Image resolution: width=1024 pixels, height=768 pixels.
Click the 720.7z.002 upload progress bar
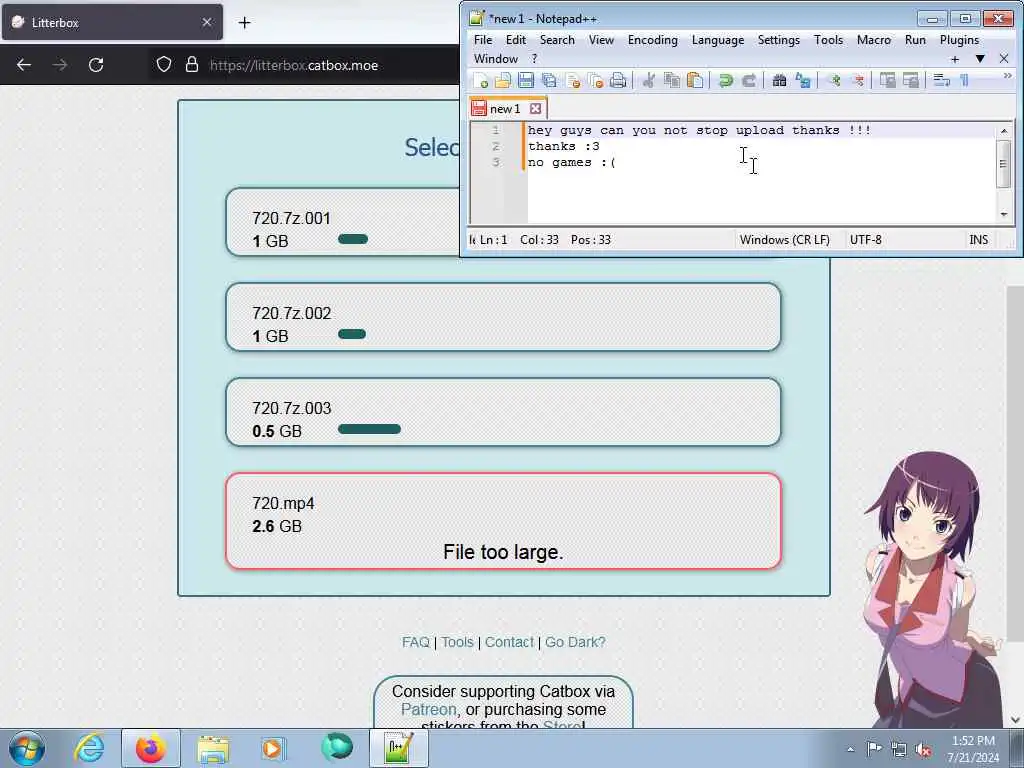click(x=352, y=334)
